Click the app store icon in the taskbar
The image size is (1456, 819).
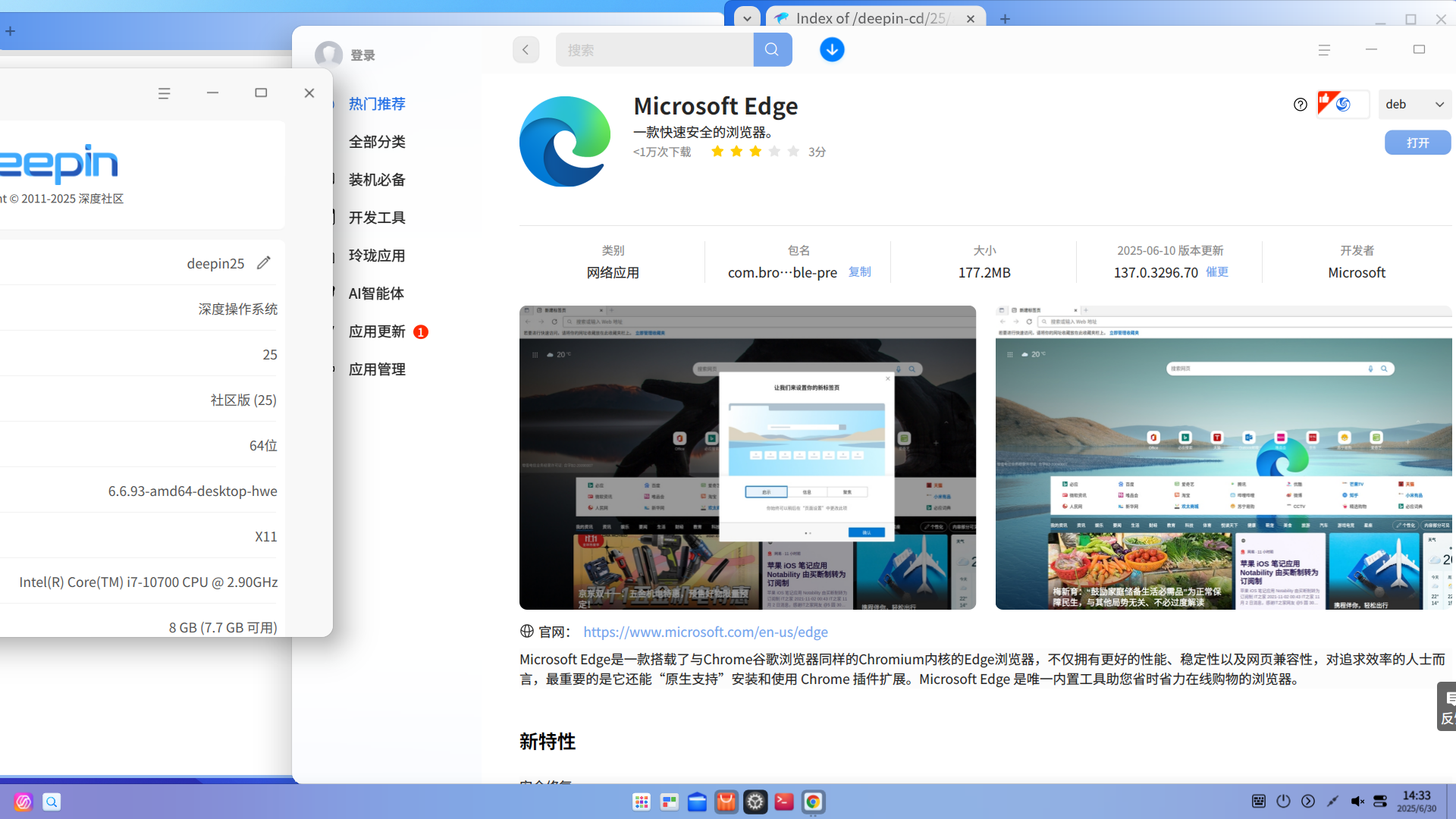726,802
